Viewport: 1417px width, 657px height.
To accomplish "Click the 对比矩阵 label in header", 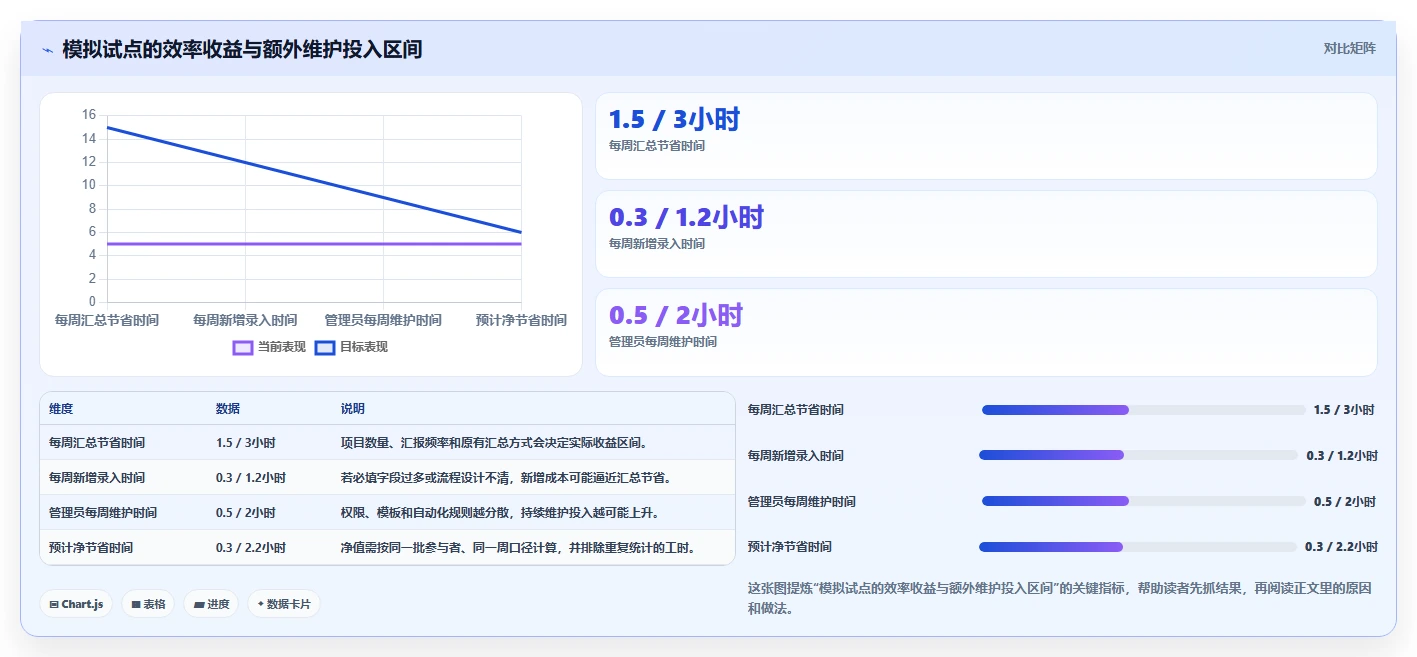I will tap(1349, 48).
